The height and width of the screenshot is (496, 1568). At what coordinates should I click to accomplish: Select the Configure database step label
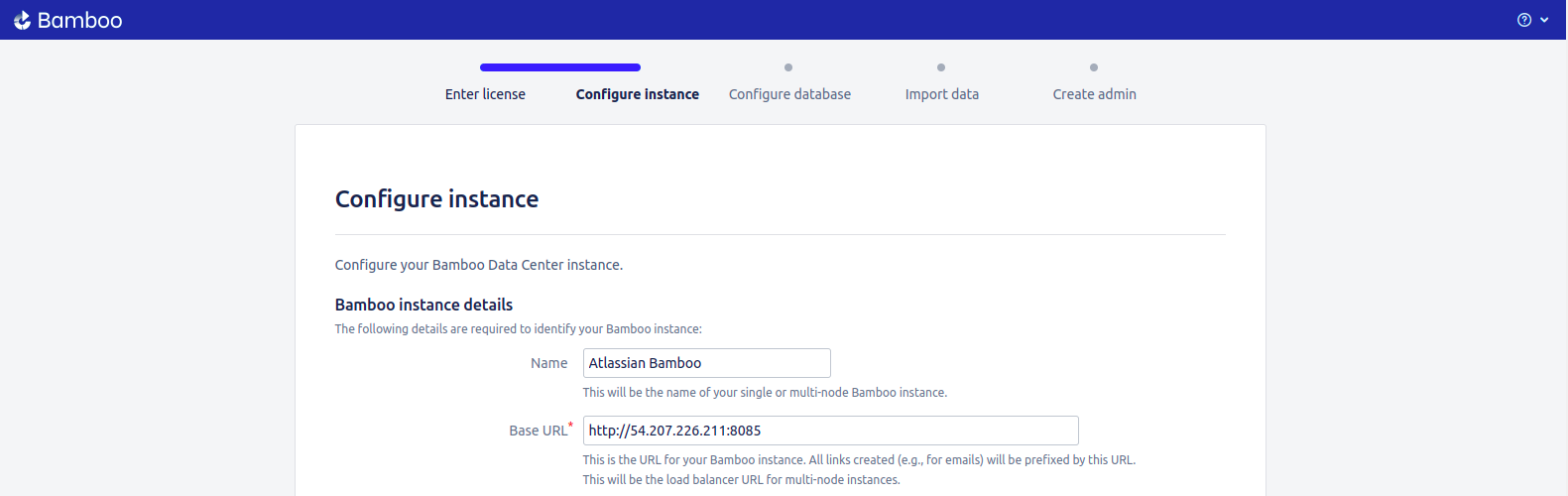[789, 94]
